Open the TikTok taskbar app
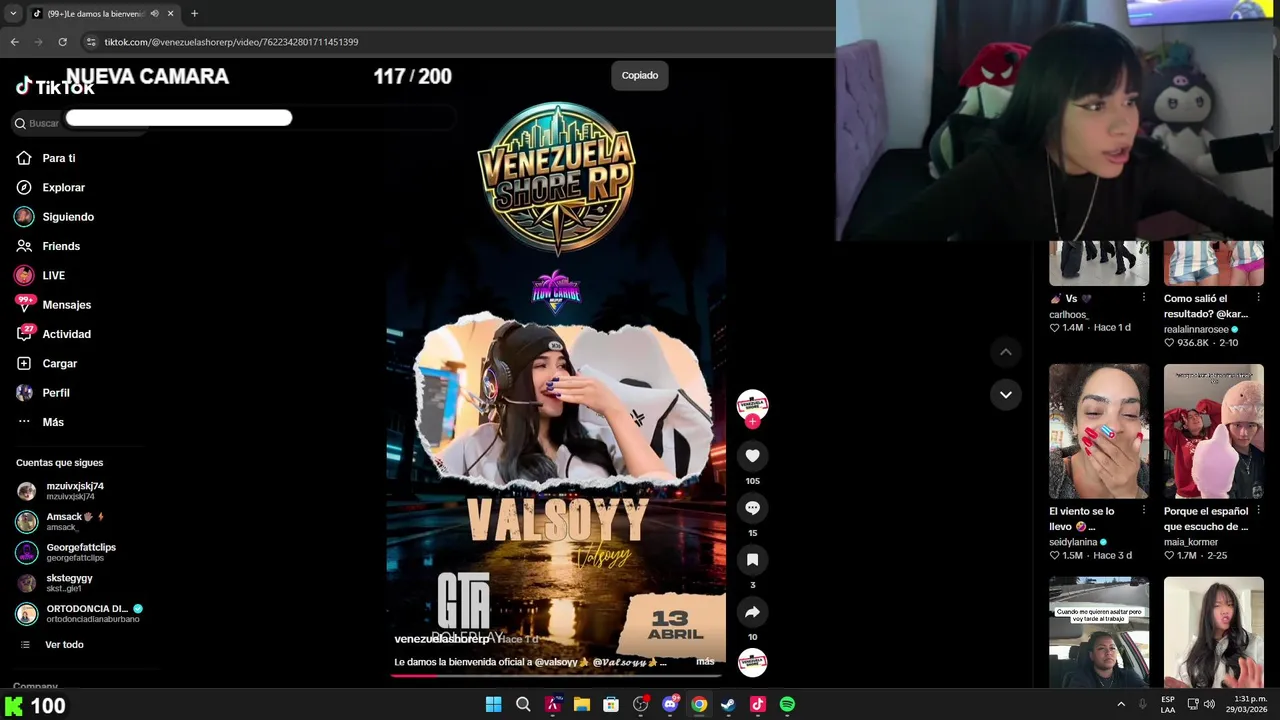Screen dimensions: 1280x720 coord(758,704)
